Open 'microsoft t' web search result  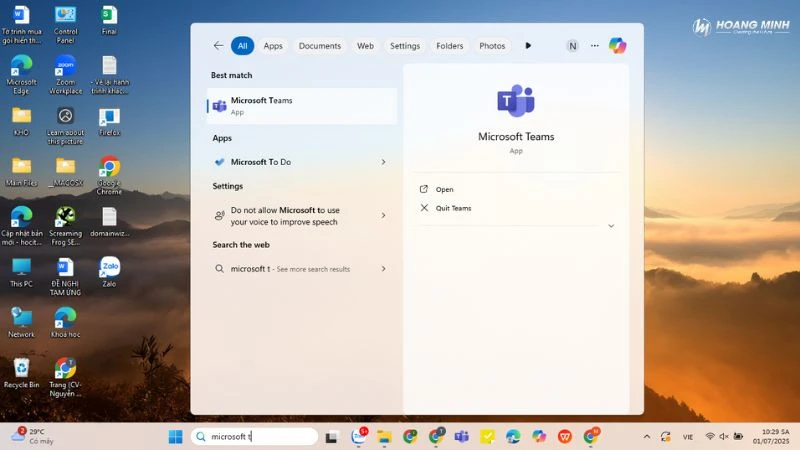coord(302,268)
